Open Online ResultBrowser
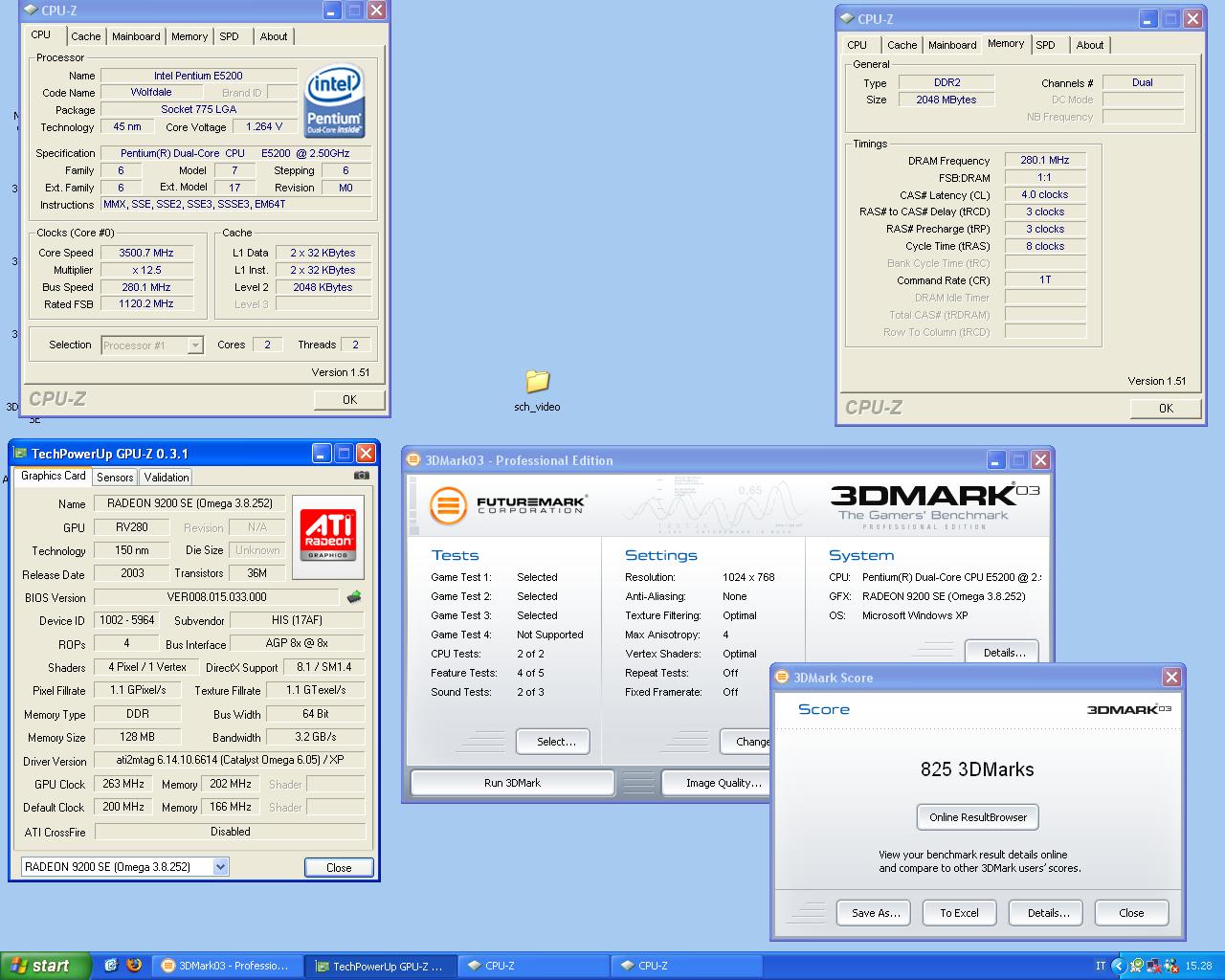Viewport: 1225px width, 980px height. [977, 817]
